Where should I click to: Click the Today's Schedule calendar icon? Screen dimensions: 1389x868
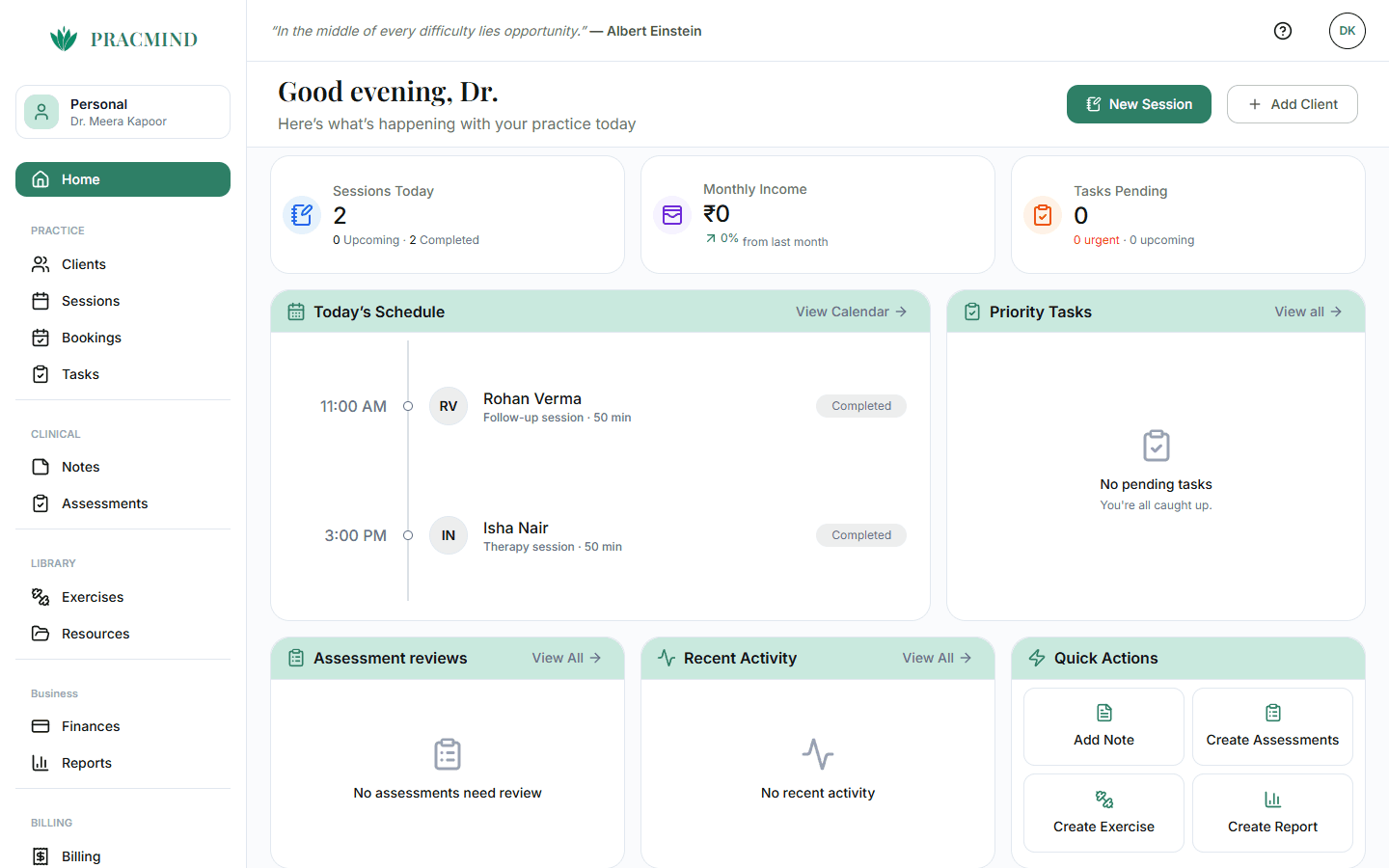(x=296, y=312)
